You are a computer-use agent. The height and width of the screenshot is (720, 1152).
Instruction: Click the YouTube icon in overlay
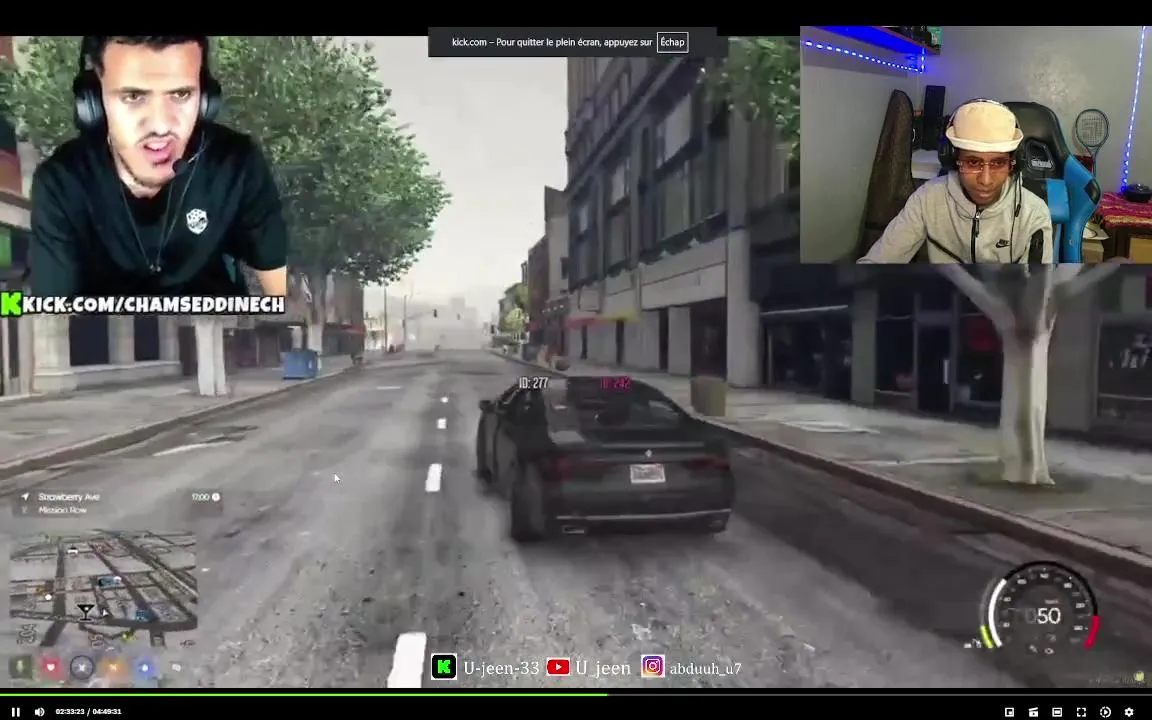click(558, 667)
